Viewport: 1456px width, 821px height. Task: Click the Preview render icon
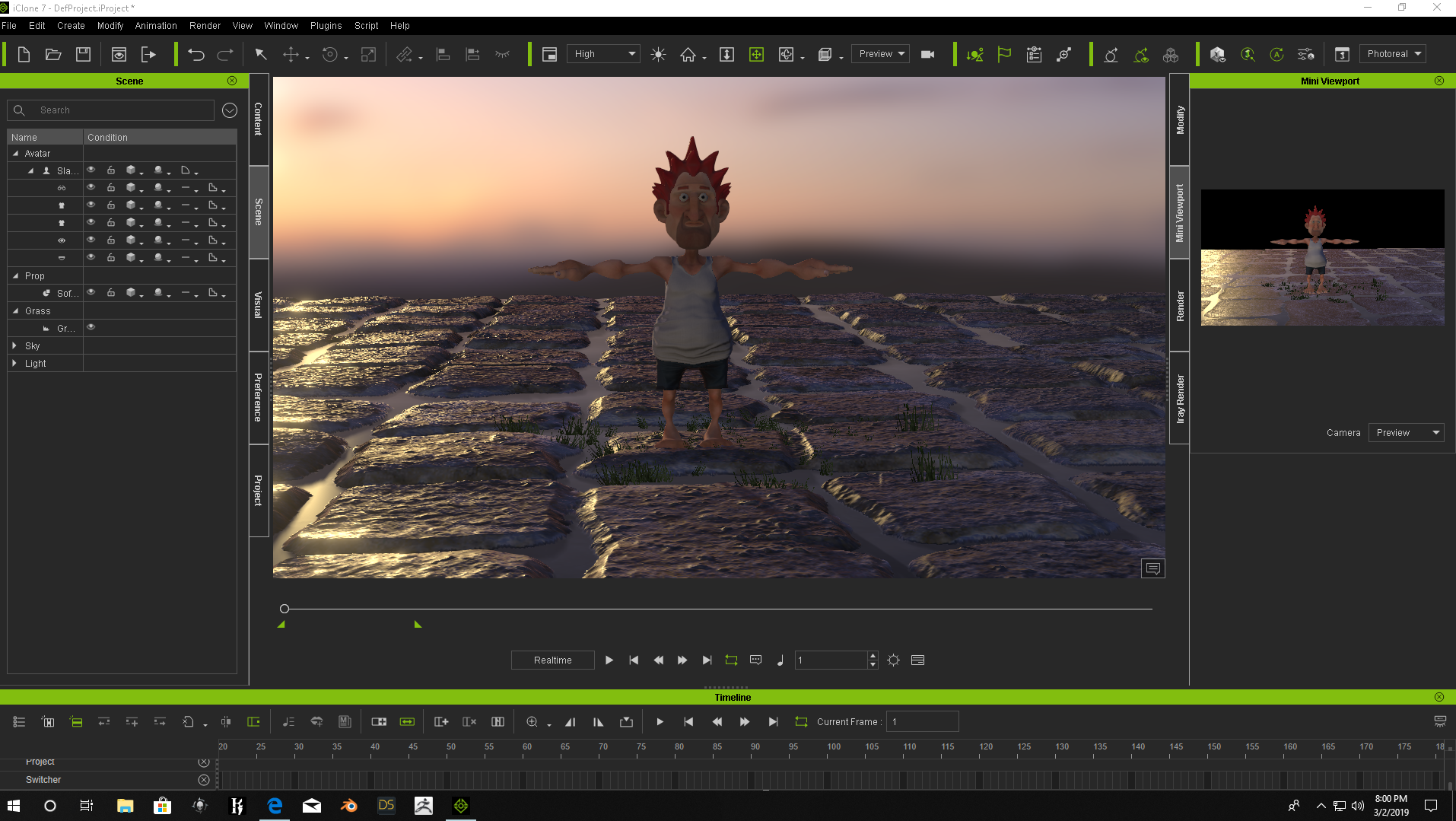point(119,54)
